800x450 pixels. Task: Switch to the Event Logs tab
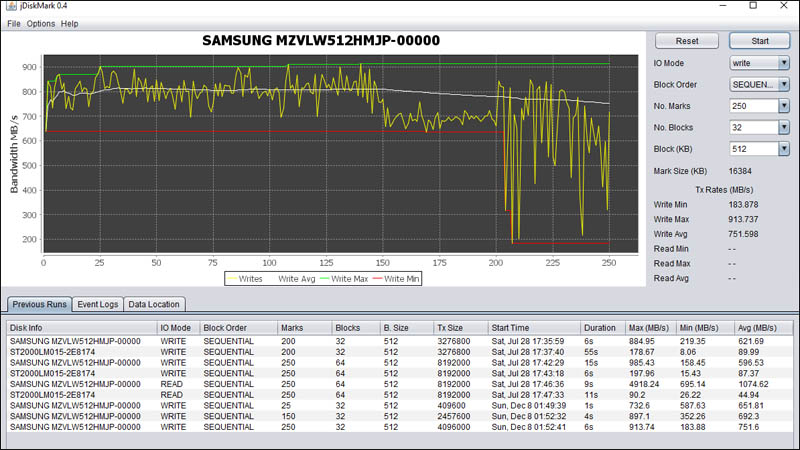(x=97, y=304)
